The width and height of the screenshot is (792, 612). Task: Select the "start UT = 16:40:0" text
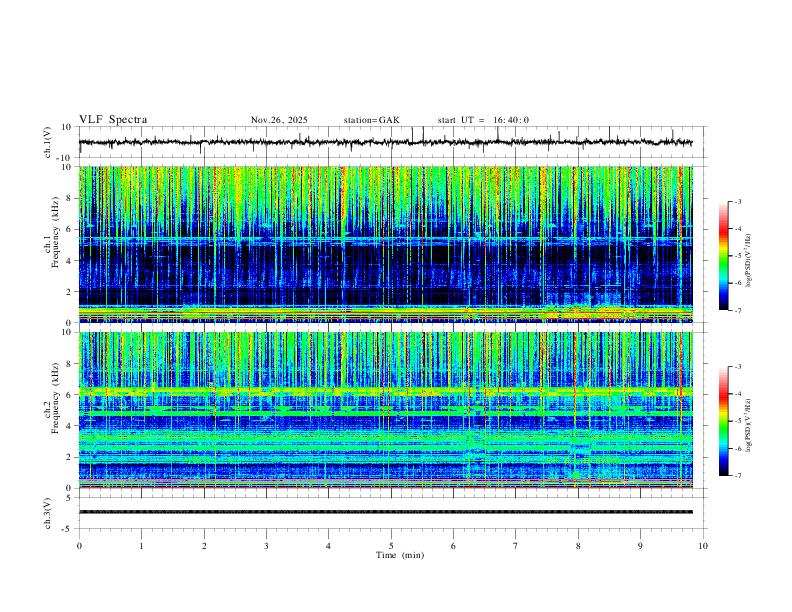pyautogui.click(x=483, y=120)
